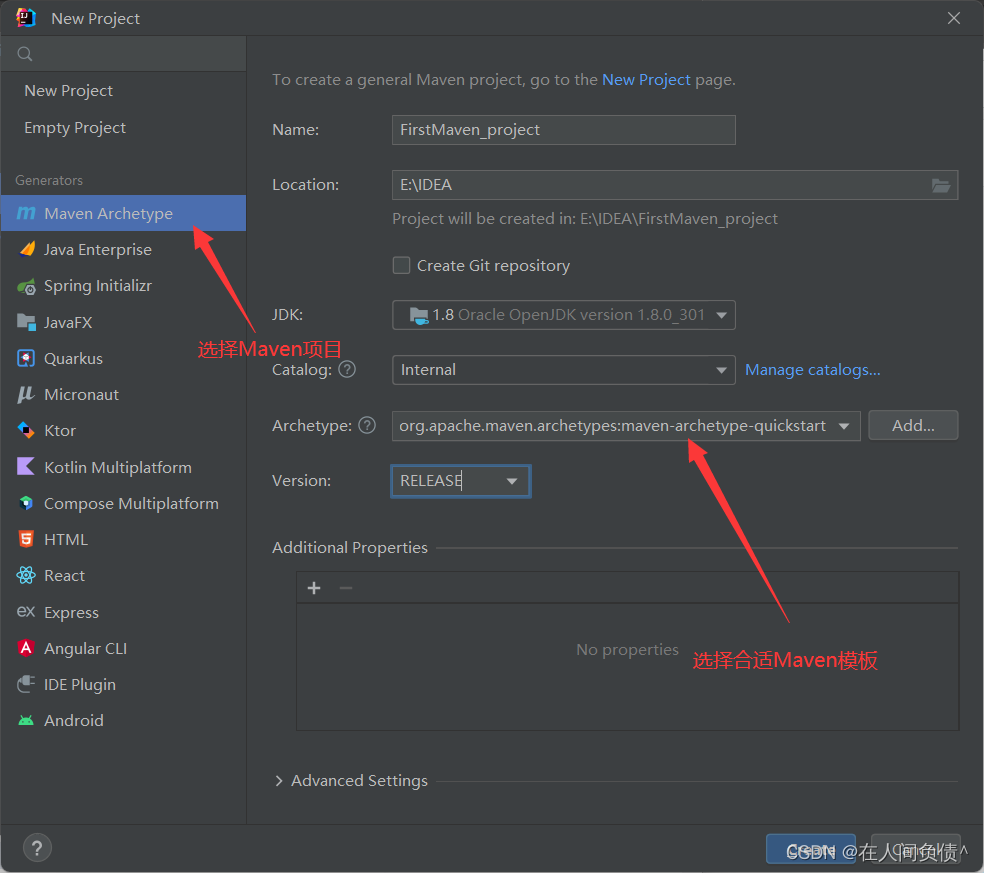The width and height of the screenshot is (984, 873).
Task: Click the Express 'ex' icon
Action: [26, 611]
